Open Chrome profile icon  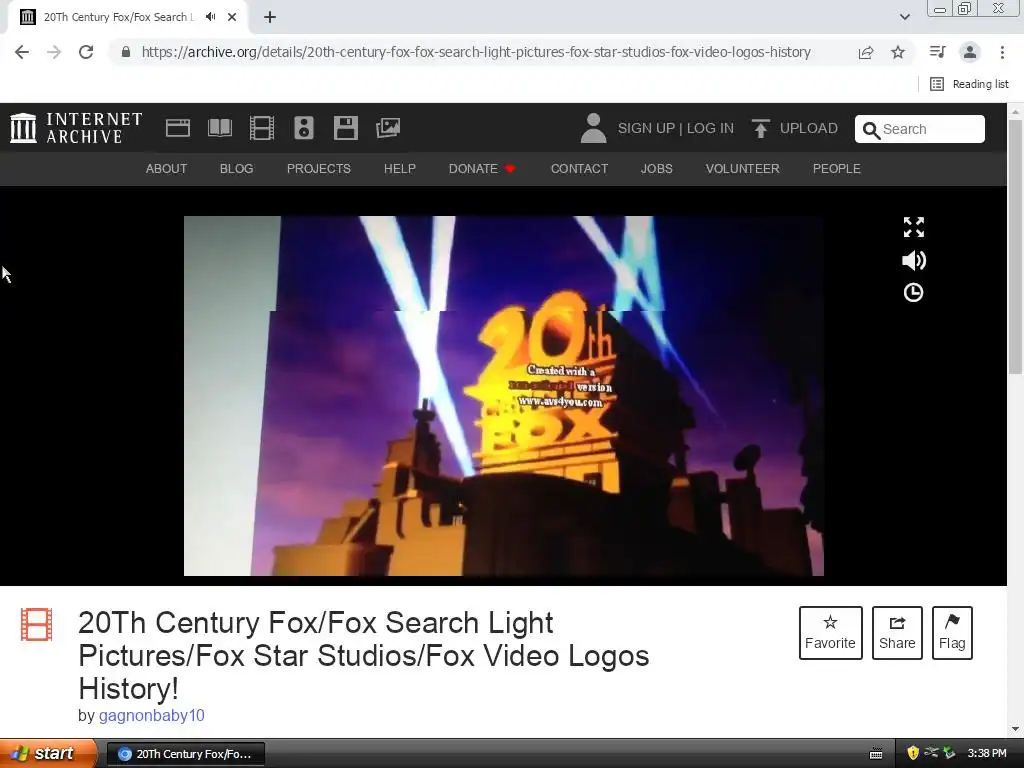click(x=970, y=52)
